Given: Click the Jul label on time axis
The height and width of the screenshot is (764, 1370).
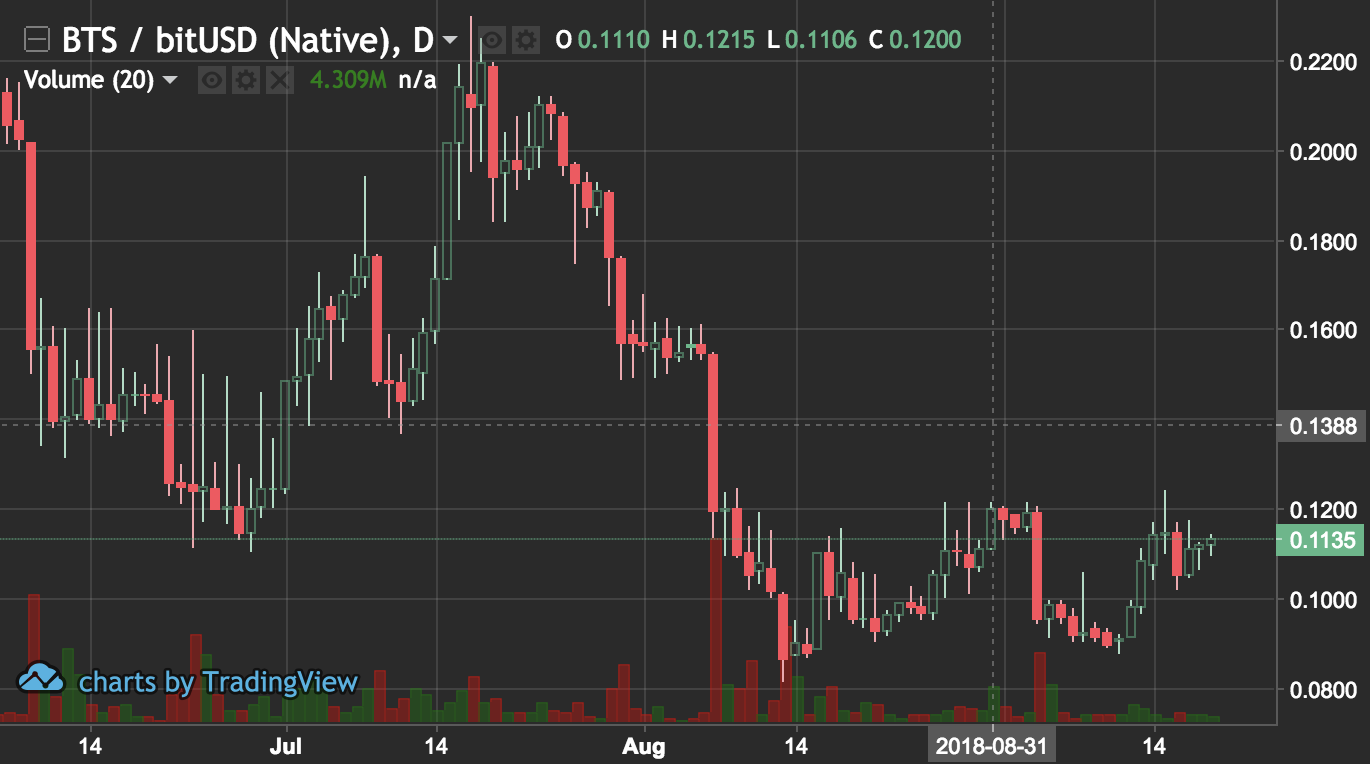Looking at the screenshot, I should coord(286,746).
